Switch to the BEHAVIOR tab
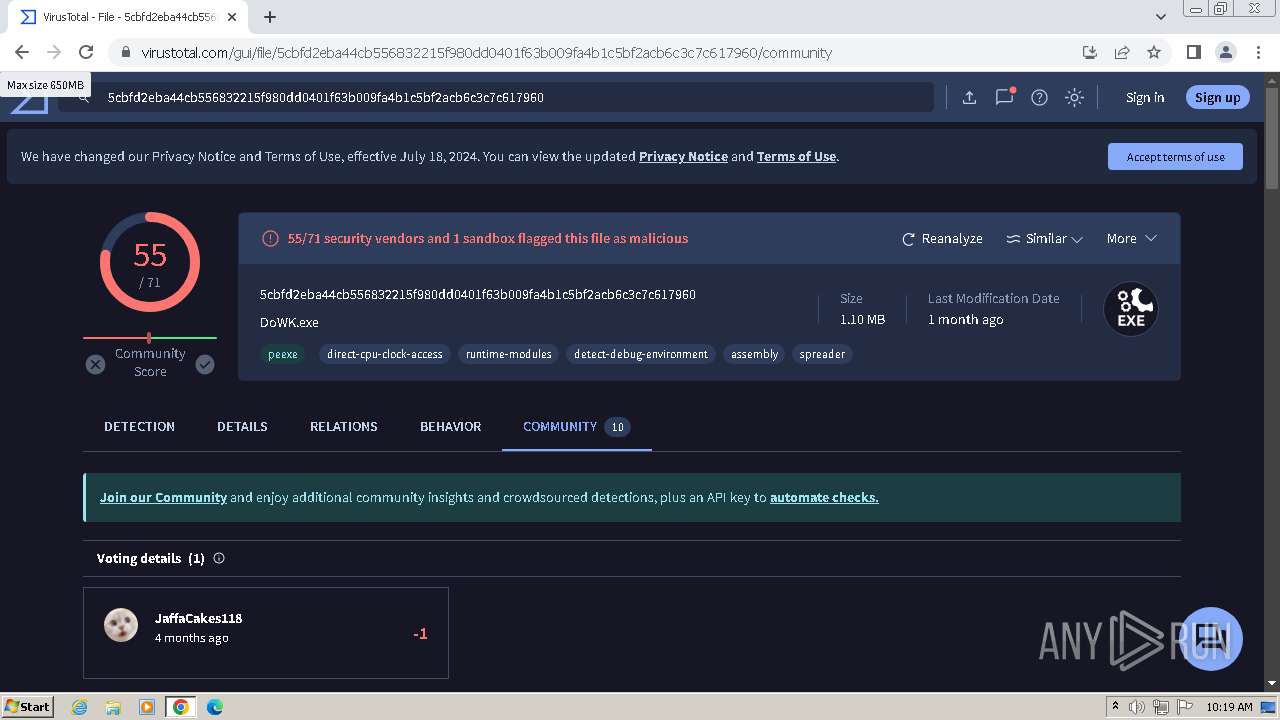 tap(450, 426)
